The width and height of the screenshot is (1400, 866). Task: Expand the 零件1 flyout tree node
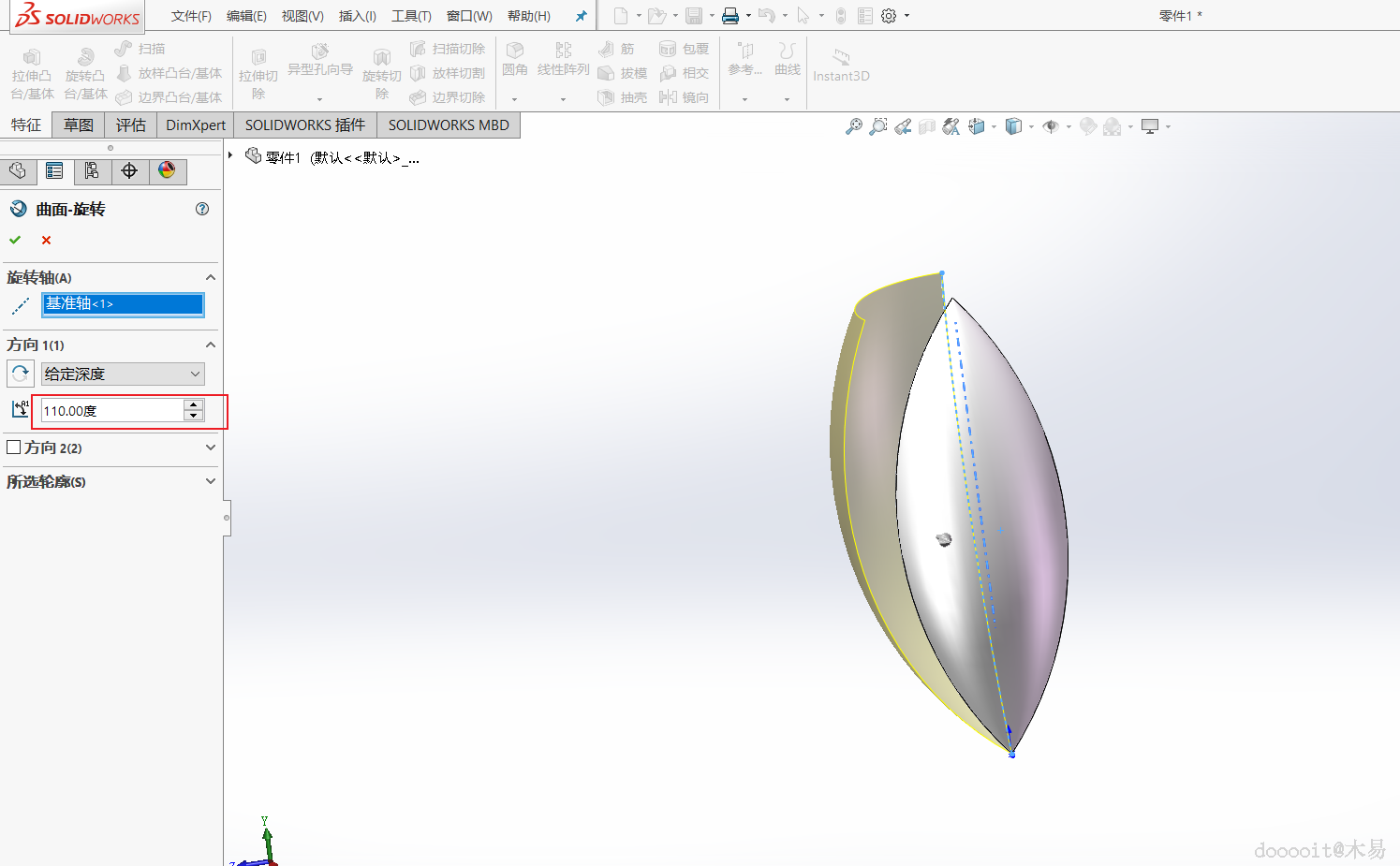(230, 155)
